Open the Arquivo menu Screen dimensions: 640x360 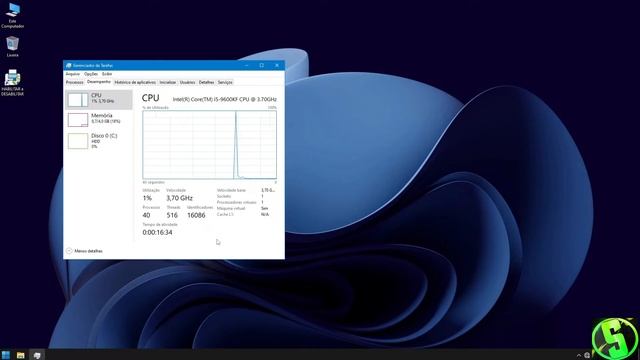click(x=73, y=74)
